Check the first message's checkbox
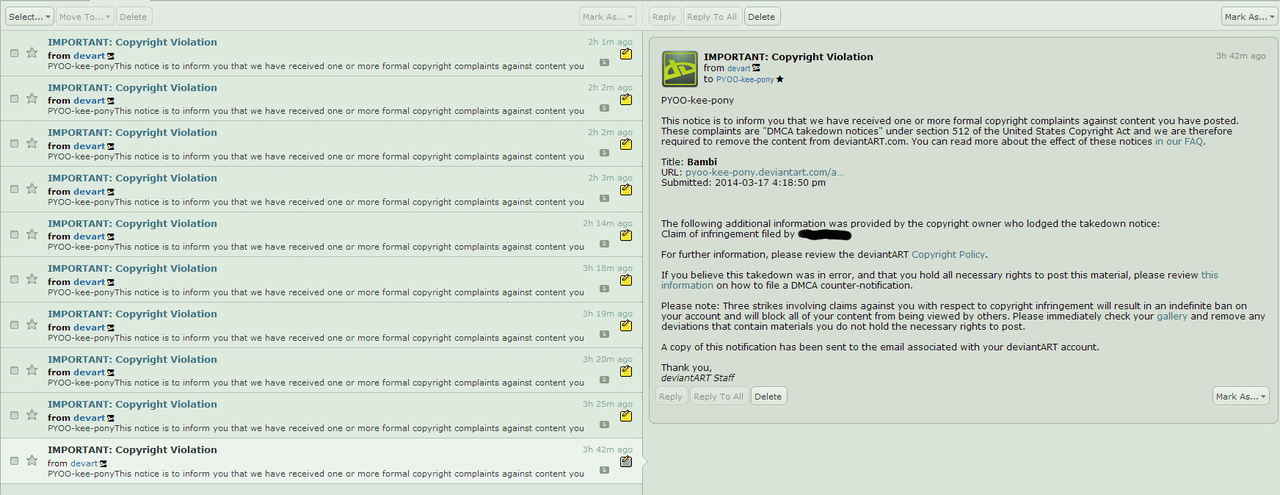The height and width of the screenshot is (495, 1280). [x=14, y=53]
